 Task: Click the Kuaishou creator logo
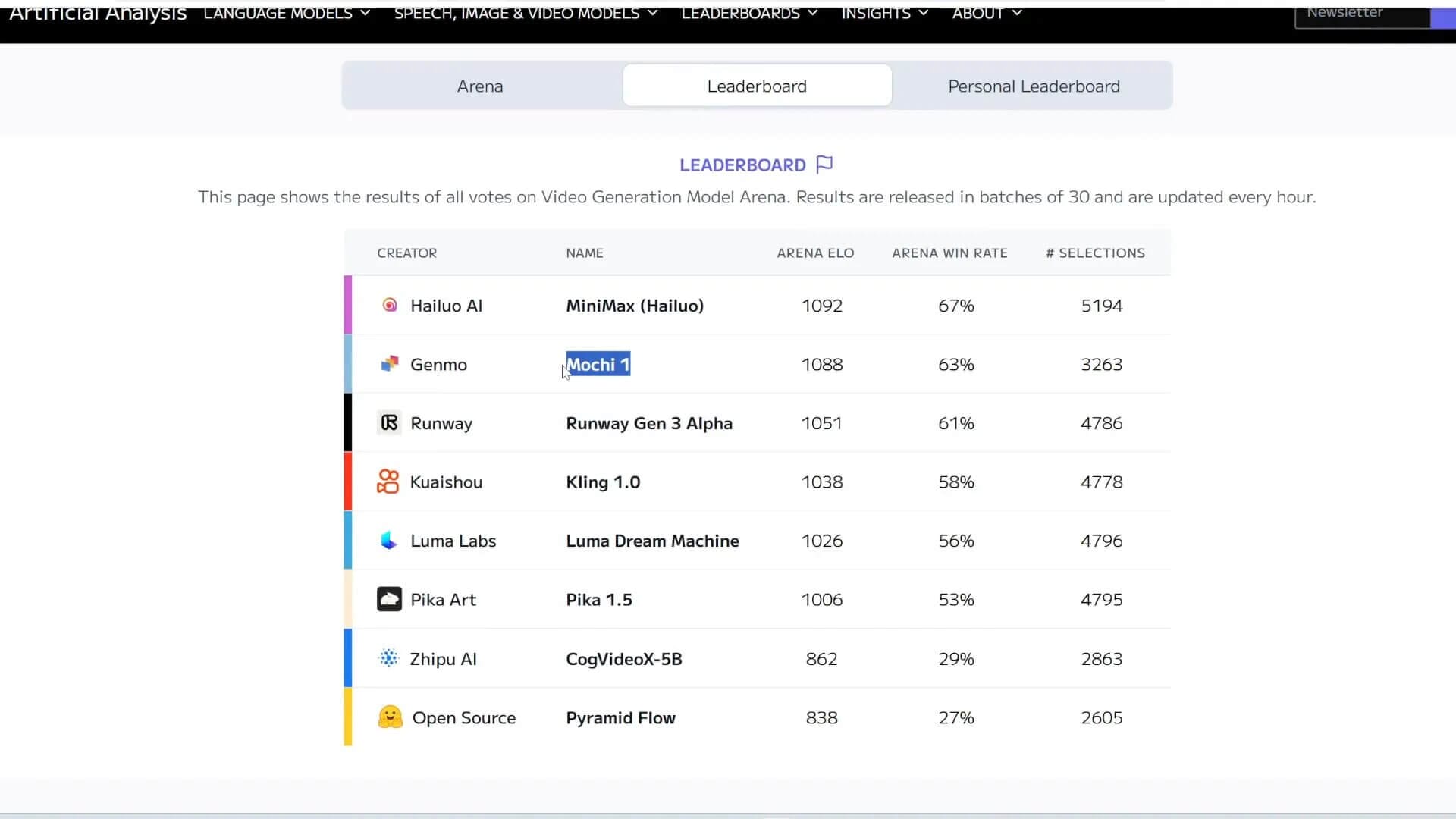click(x=388, y=482)
